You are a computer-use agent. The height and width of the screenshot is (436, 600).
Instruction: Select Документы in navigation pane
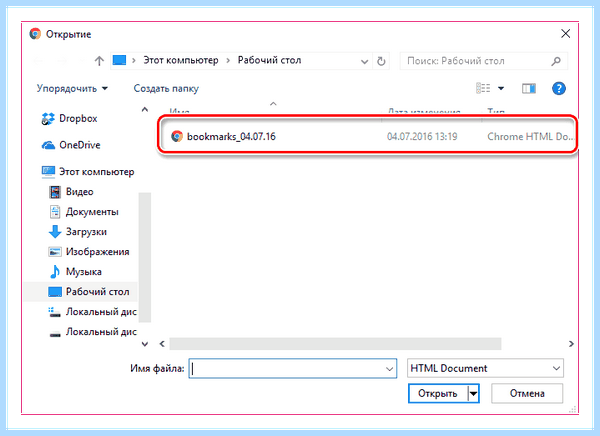[92, 212]
